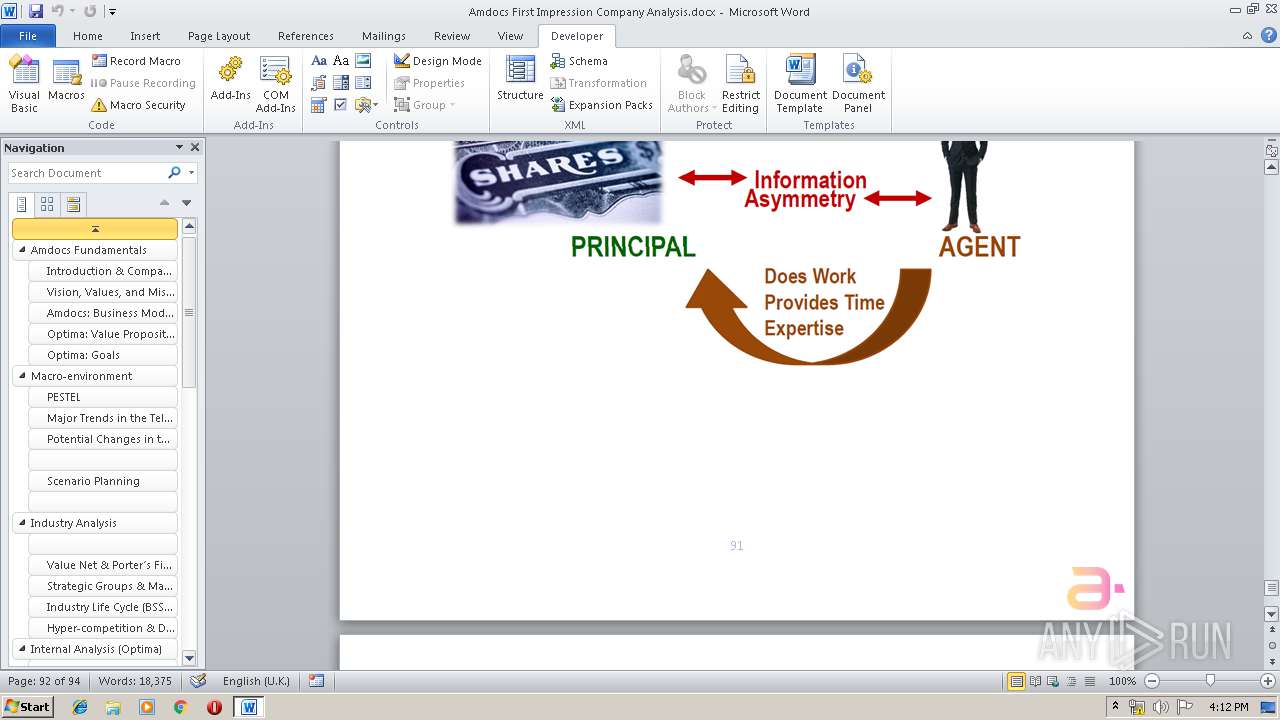Switch to the Page Layout tab
Image resolution: width=1280 pixels, height=720 pixels.
219,36
